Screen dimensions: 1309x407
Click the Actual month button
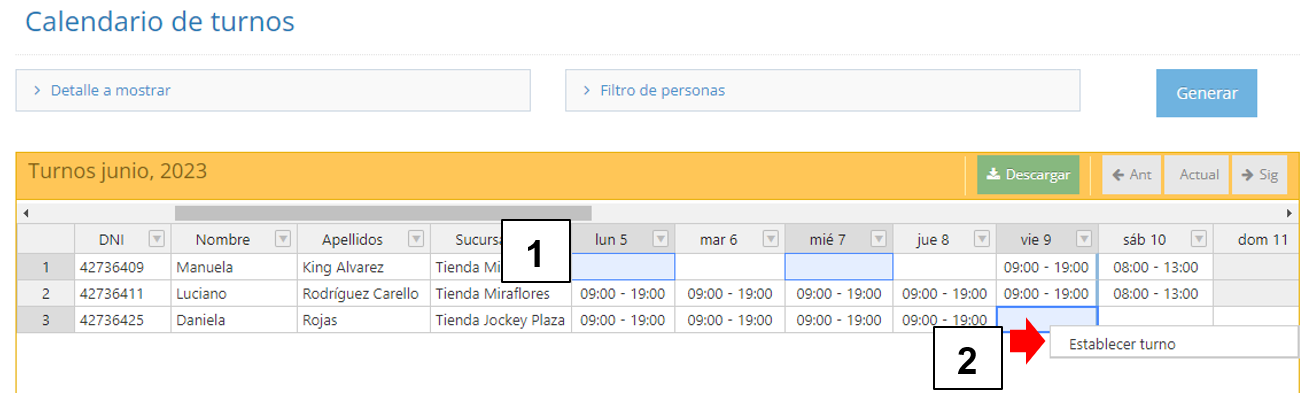pyautogui.click(x=1199, y=175)
